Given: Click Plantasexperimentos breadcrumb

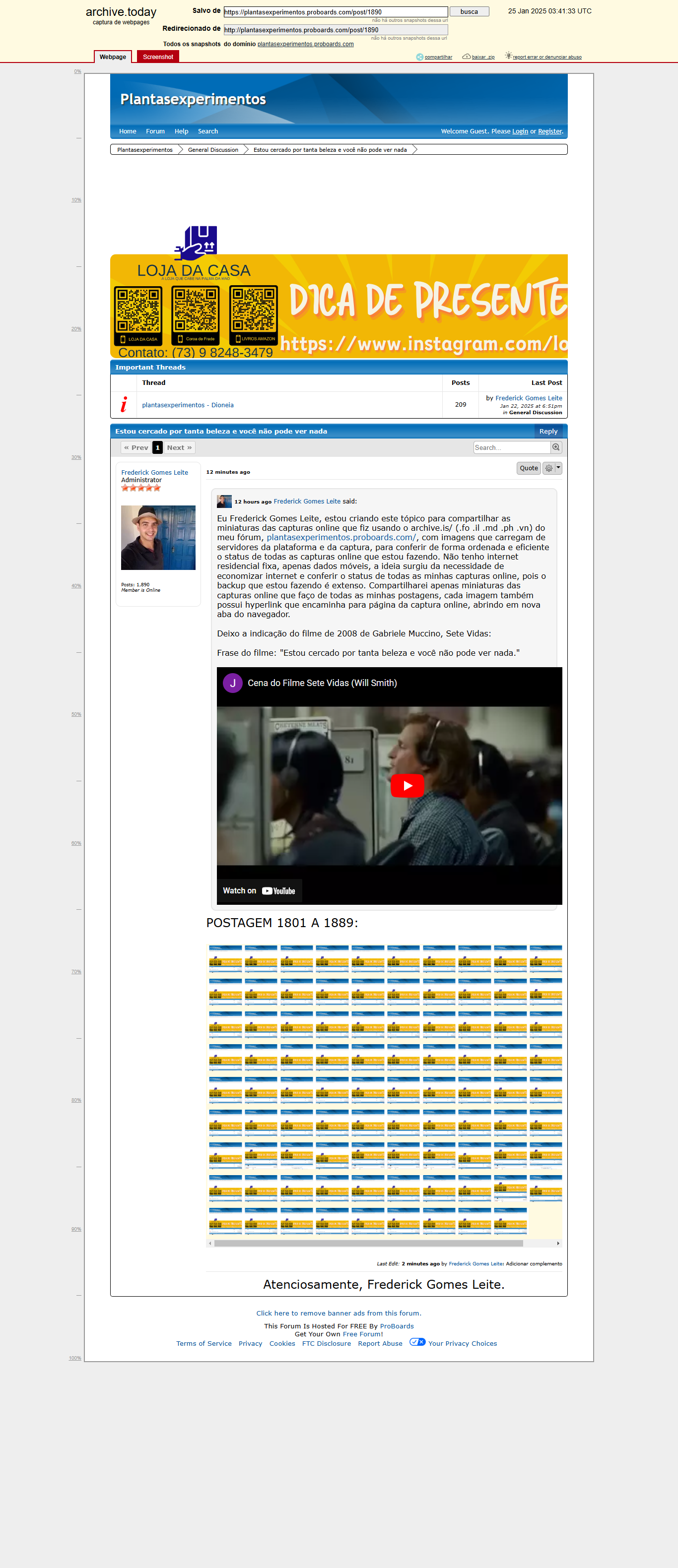Looking at the screenshot, I should [x=145, y=150].
